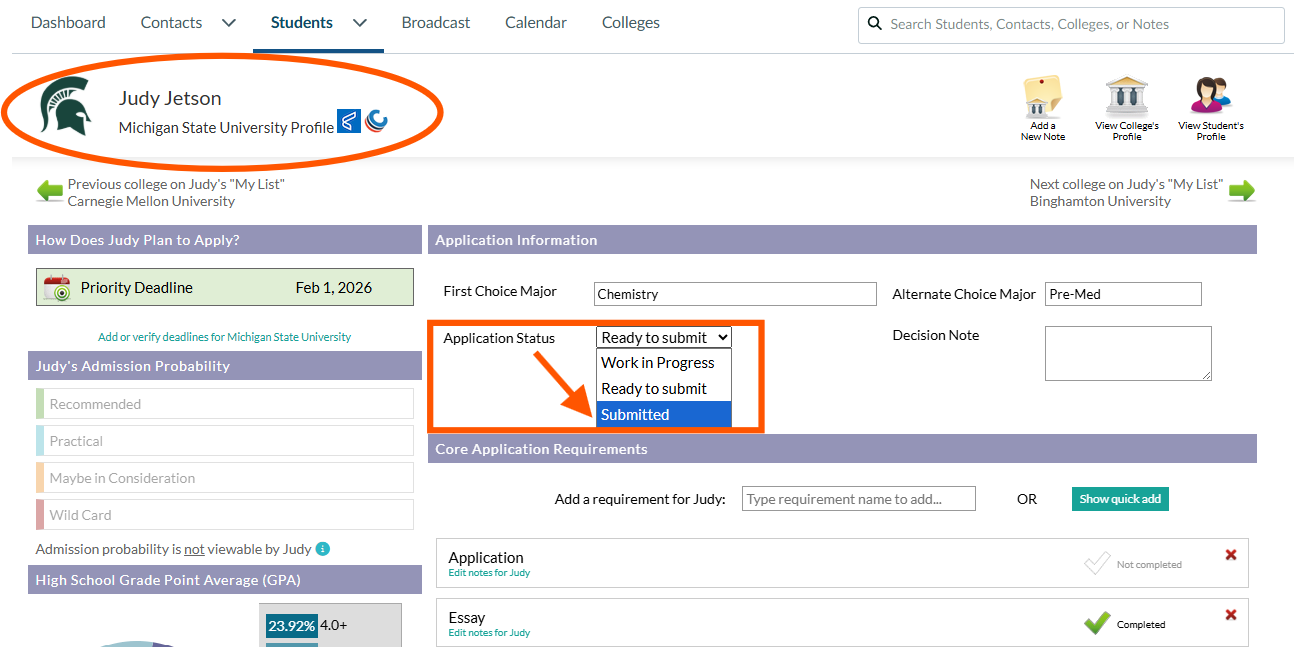The image size is (1294, 647).
Task: Open the Students tab
Action: coord(302,22)
